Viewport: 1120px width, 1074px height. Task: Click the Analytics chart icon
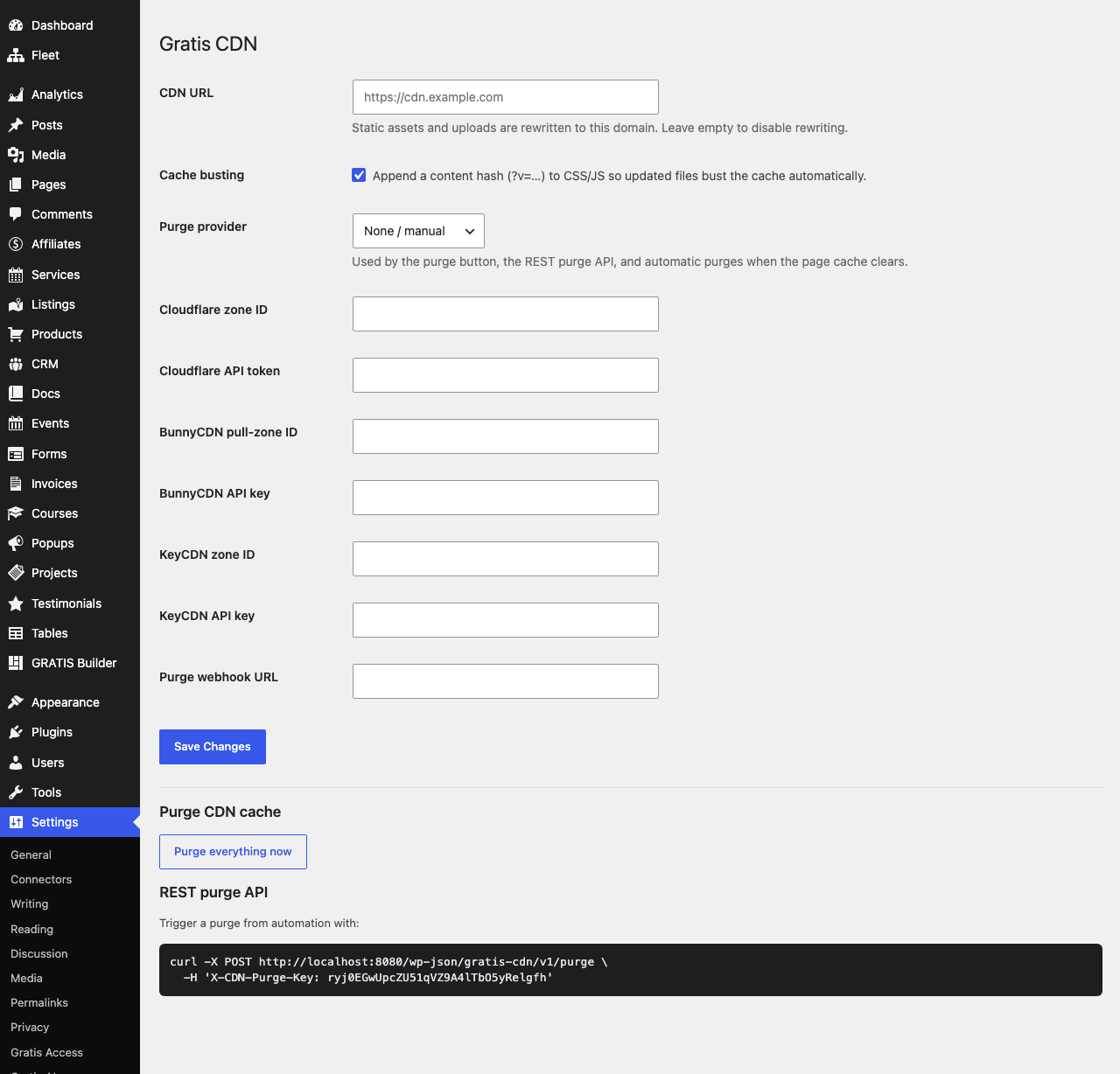click(x=16, y=94)
